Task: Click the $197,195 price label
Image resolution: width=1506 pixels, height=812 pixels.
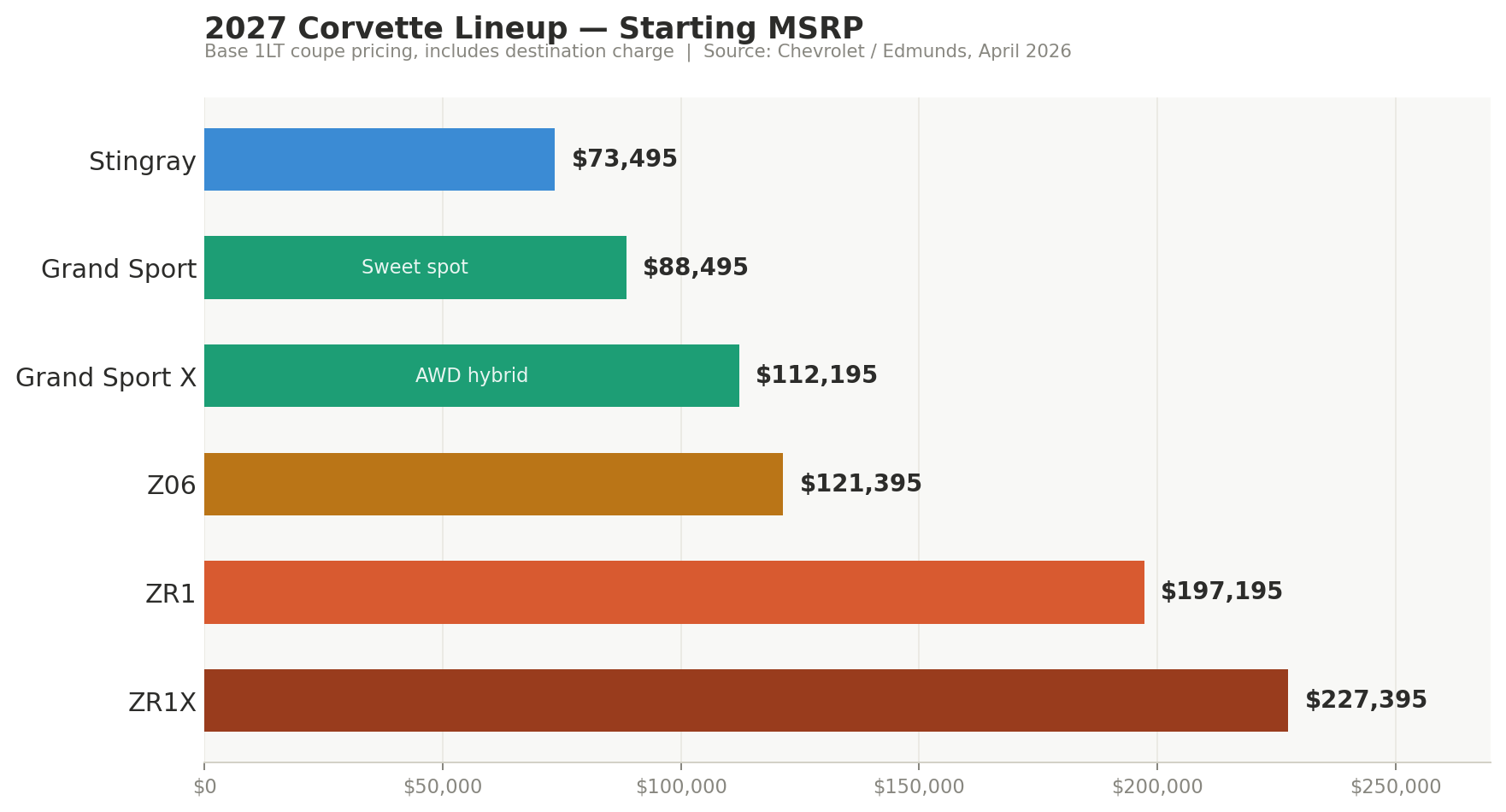Action: tap(1221, 592)
